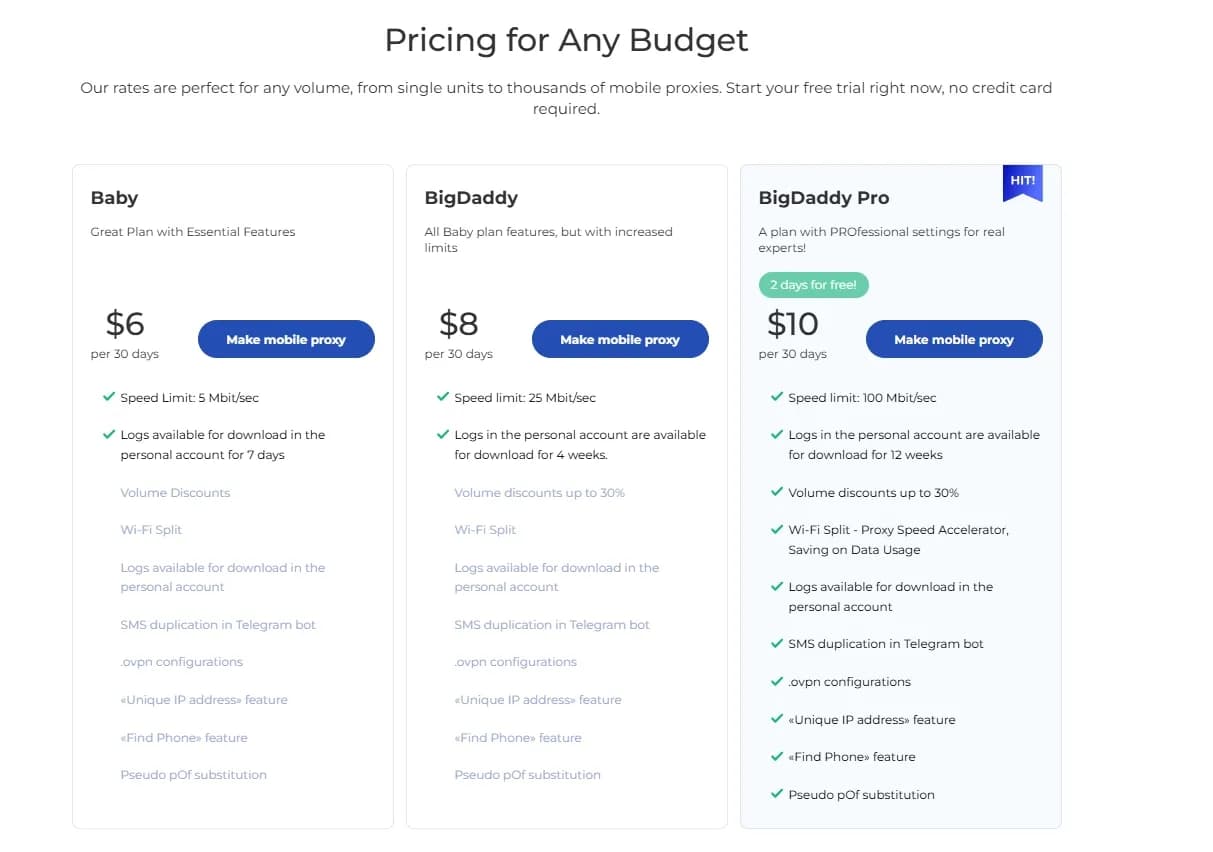Click Make mobile proxy under BigDaddy Pro
Screen dimensions: 1213x852
[954, 339]
